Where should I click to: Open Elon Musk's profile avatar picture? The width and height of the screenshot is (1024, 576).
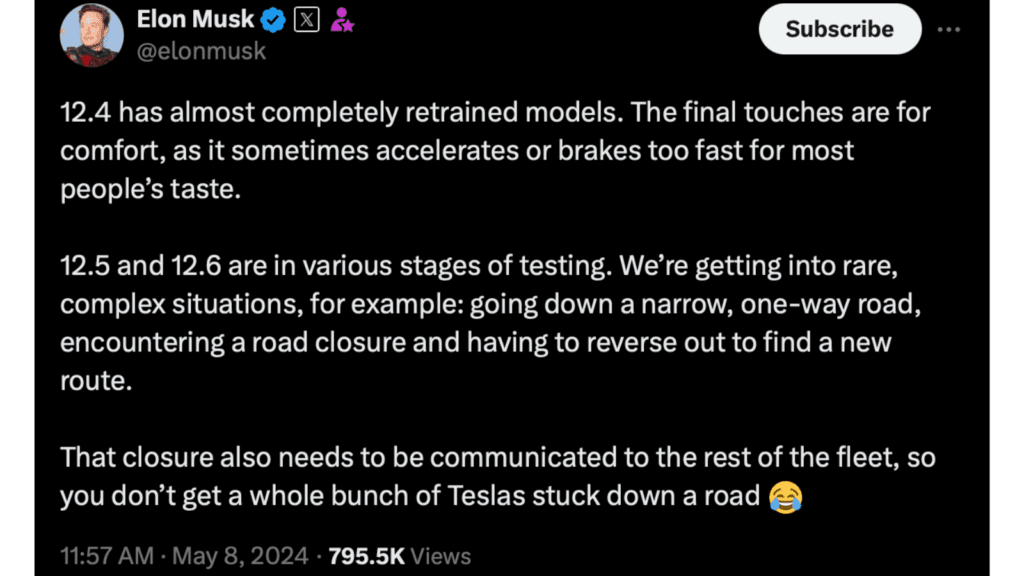pos(92,31)
